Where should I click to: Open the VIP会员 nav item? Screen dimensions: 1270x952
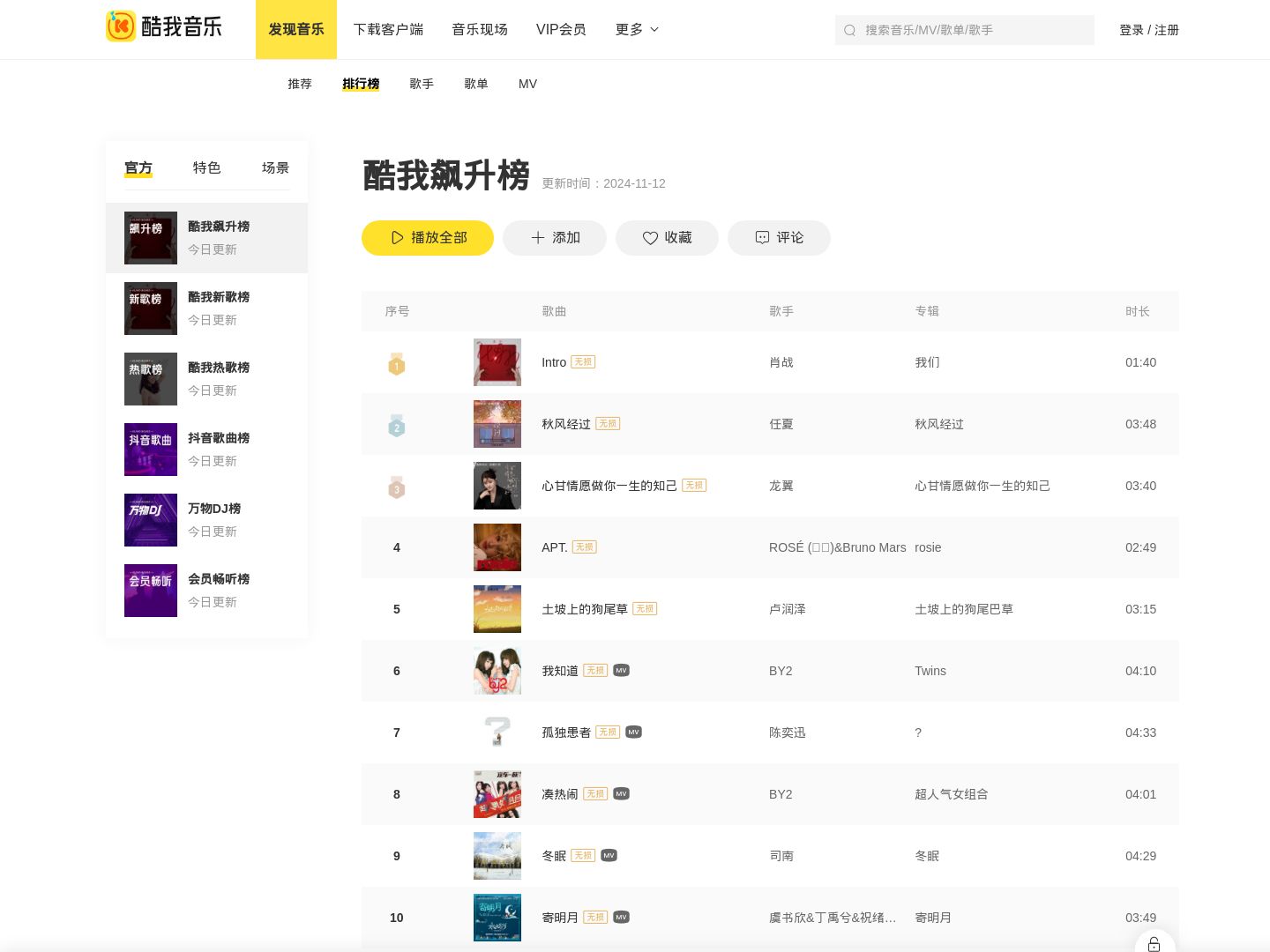(x=561, y=30)
